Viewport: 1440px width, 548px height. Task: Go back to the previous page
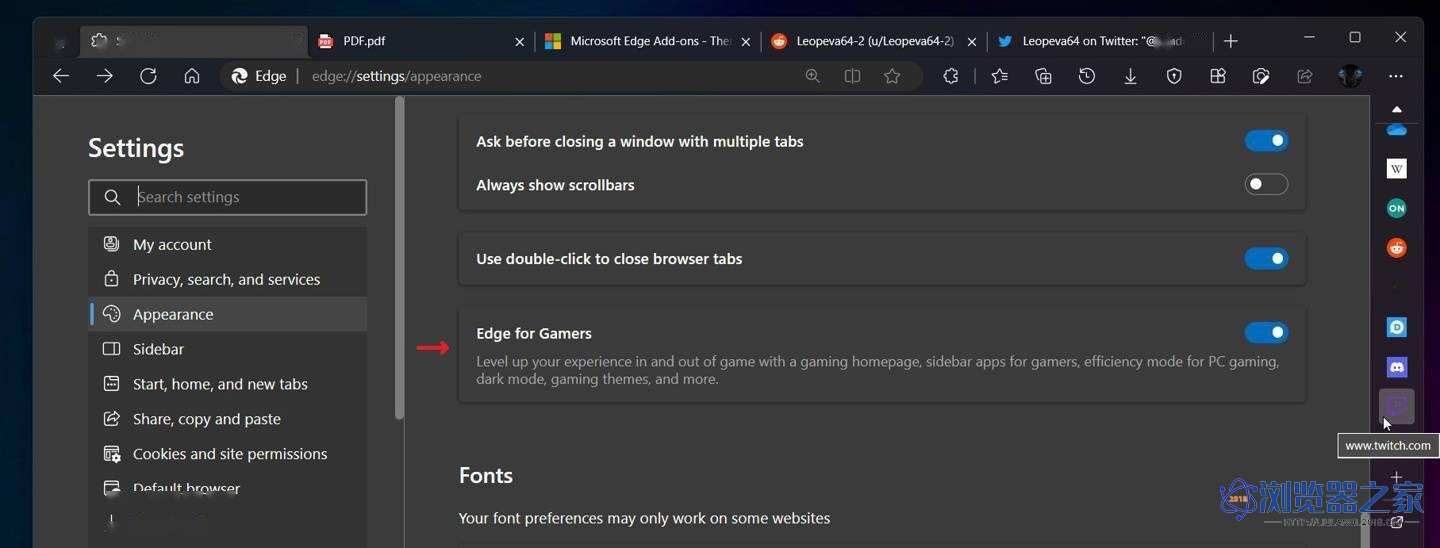[61, 76]
